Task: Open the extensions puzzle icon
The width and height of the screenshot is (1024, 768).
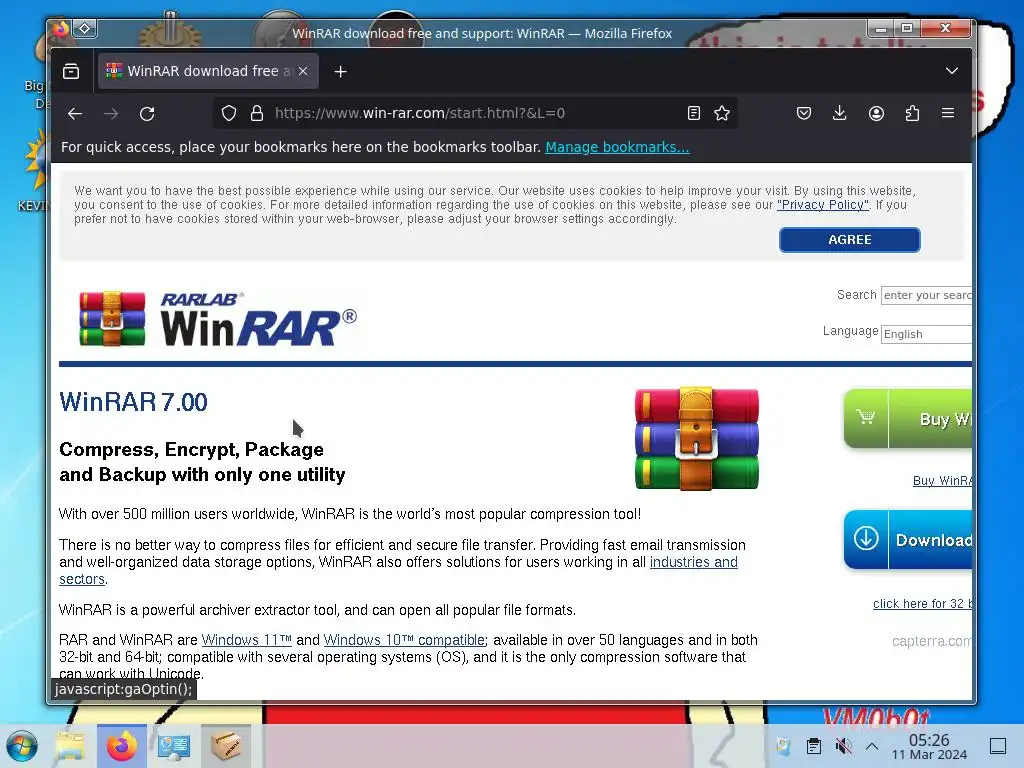Action: click(912, 114)
